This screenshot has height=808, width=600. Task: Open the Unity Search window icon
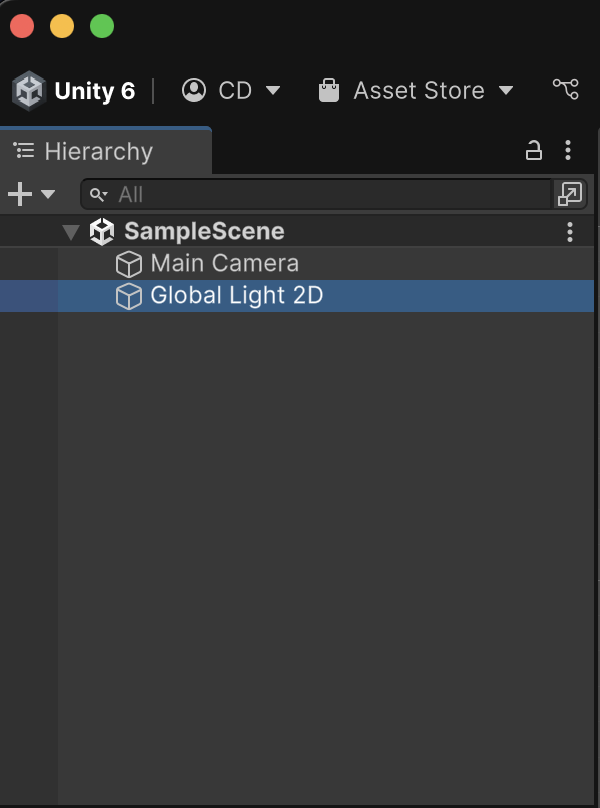pyautogui.click(x=570, y=194)
